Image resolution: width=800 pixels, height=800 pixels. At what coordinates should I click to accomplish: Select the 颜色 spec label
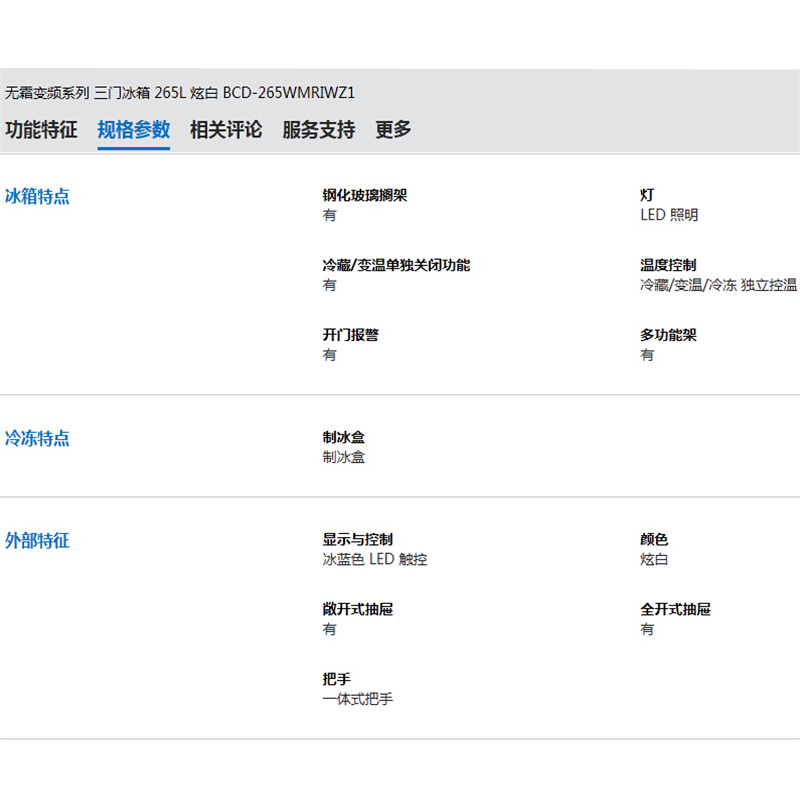[x=654, y=540]
